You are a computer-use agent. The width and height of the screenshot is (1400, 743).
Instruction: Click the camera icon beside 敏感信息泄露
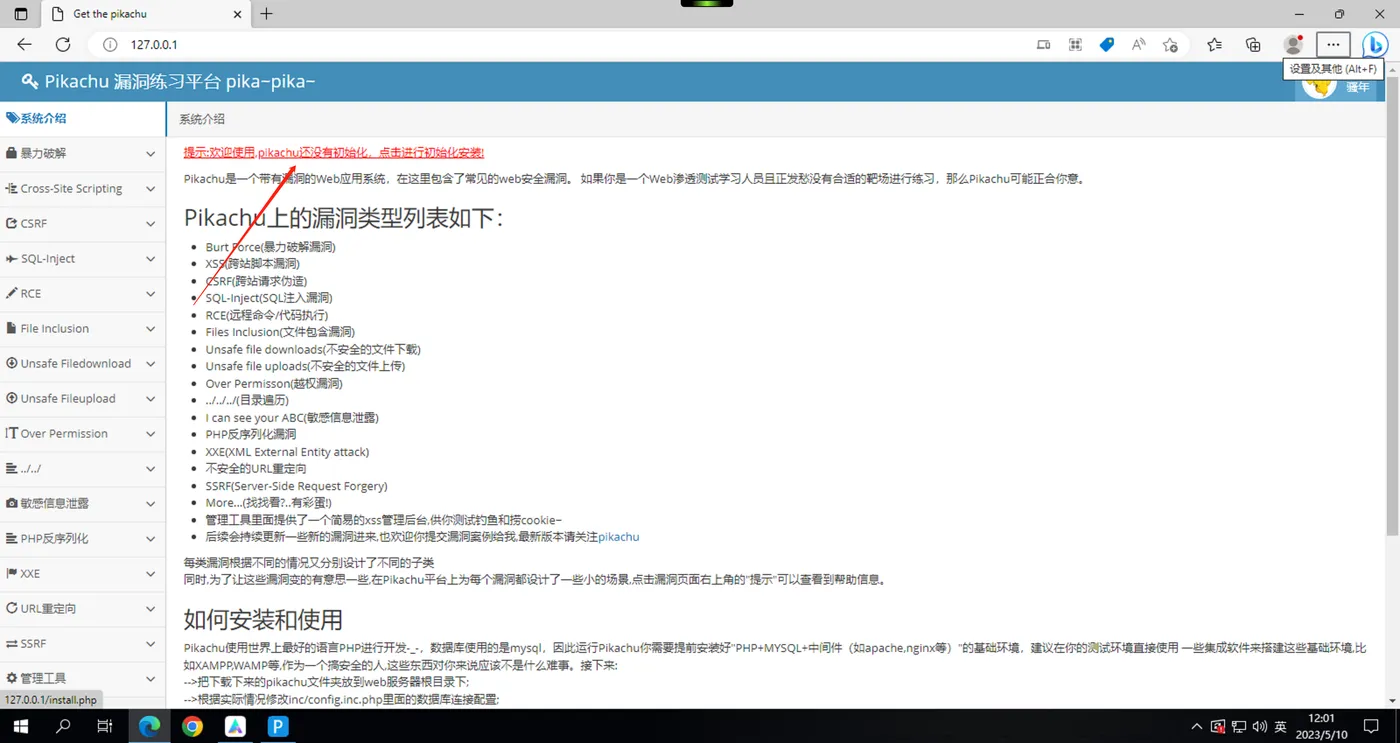[x=11, y=503]
